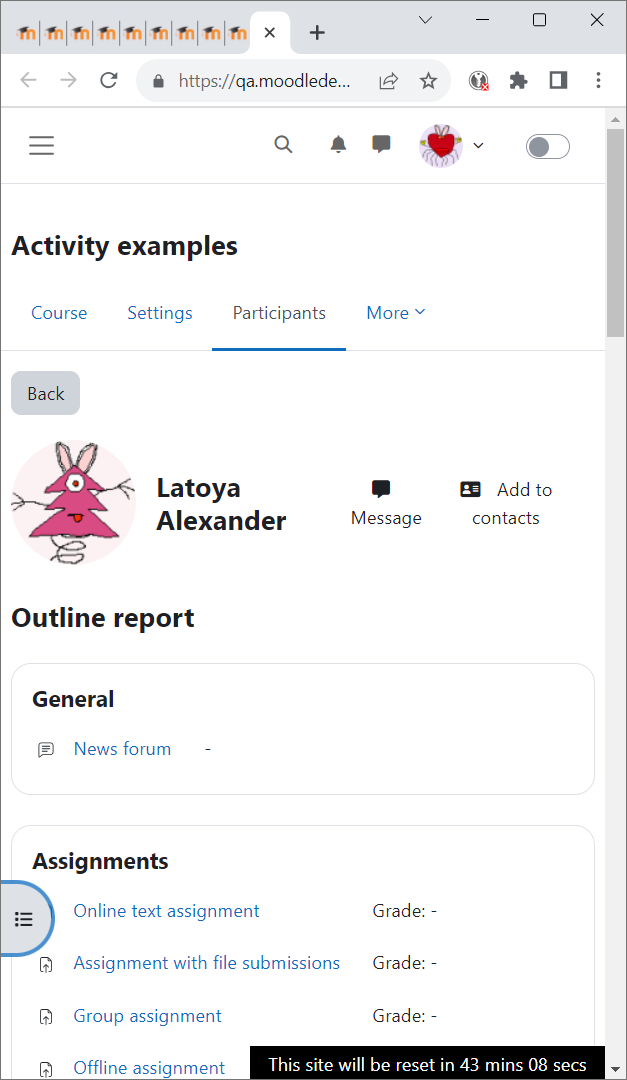Click the "Outline report" heading
Screen dimensions: 627x1080
(x=103, y=618)
